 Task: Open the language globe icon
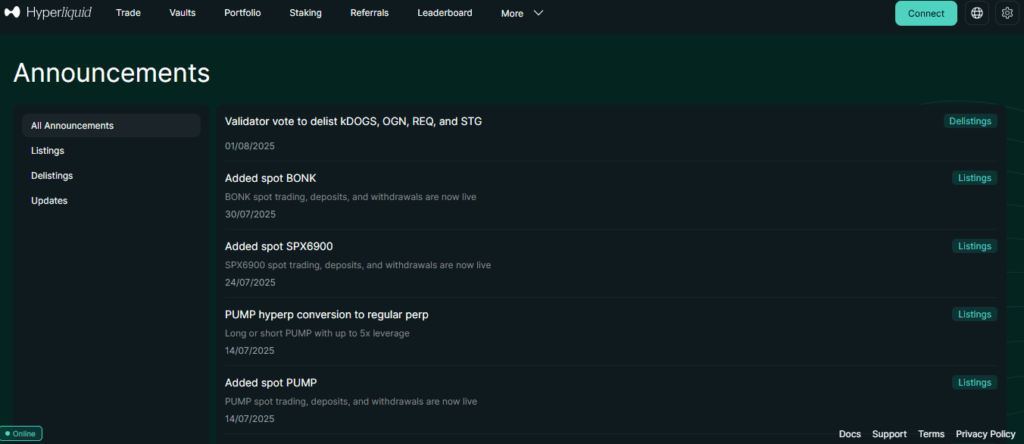(976, 13)
